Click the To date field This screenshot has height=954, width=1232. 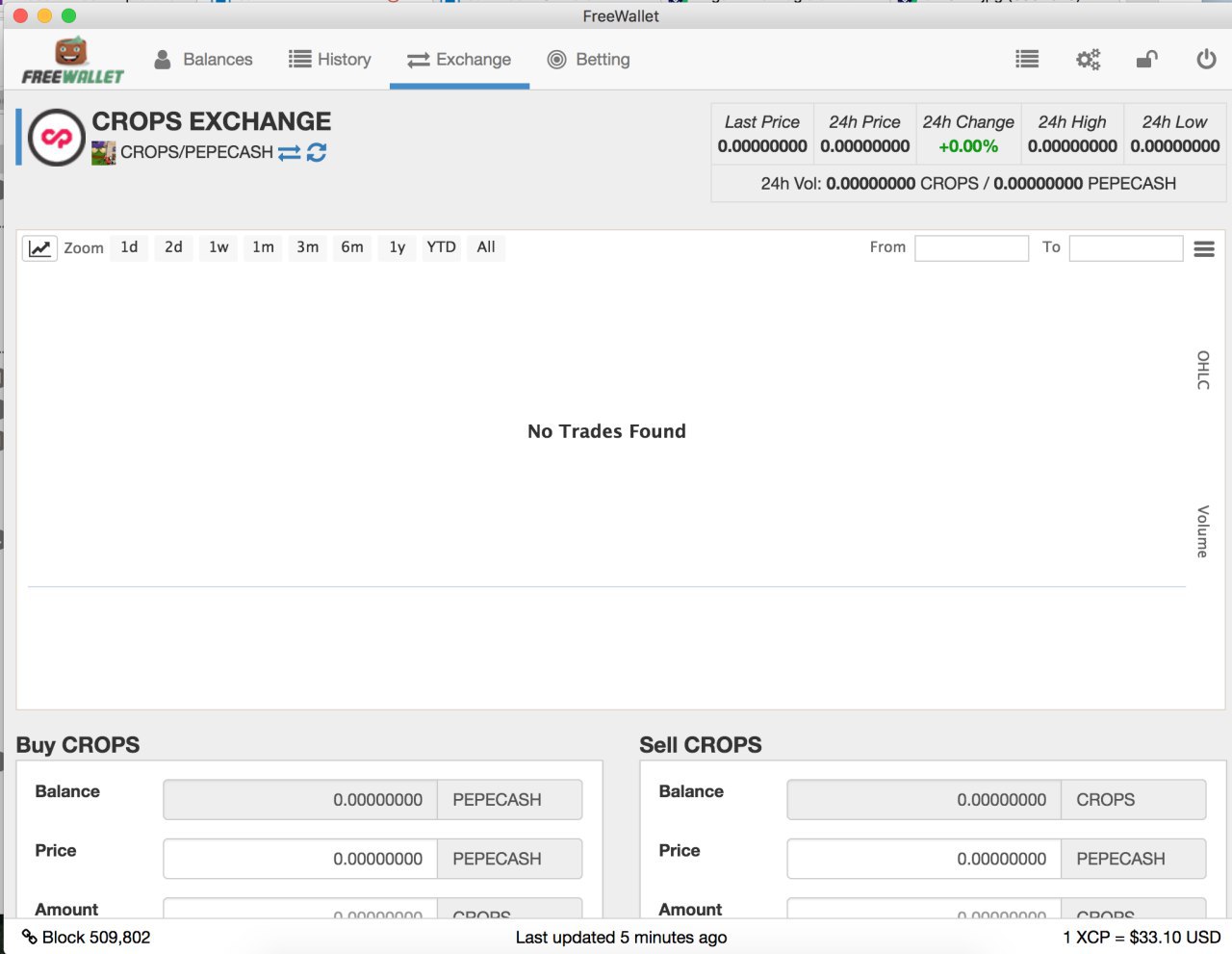pyautogui.click(x=1125, y=248)
